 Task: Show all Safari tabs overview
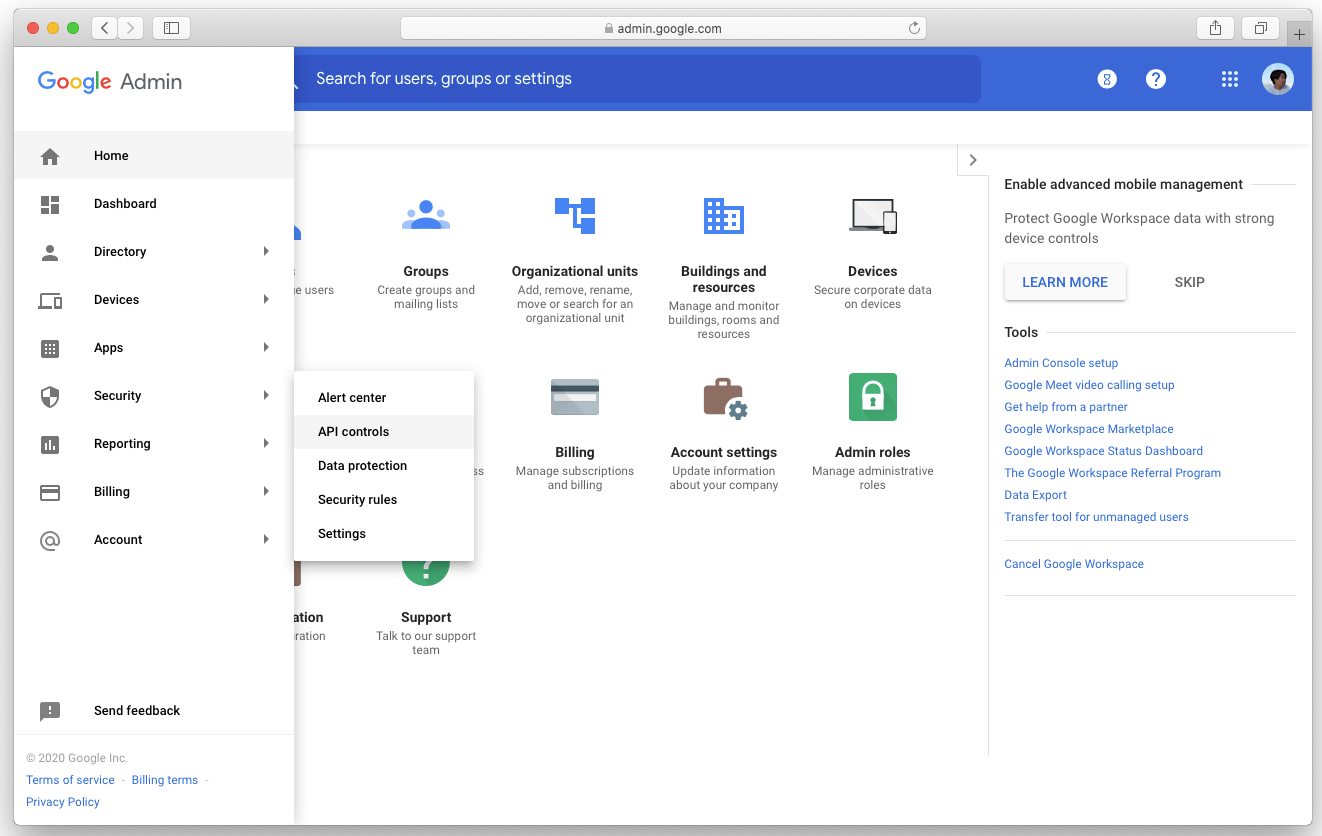point(1261,28)
